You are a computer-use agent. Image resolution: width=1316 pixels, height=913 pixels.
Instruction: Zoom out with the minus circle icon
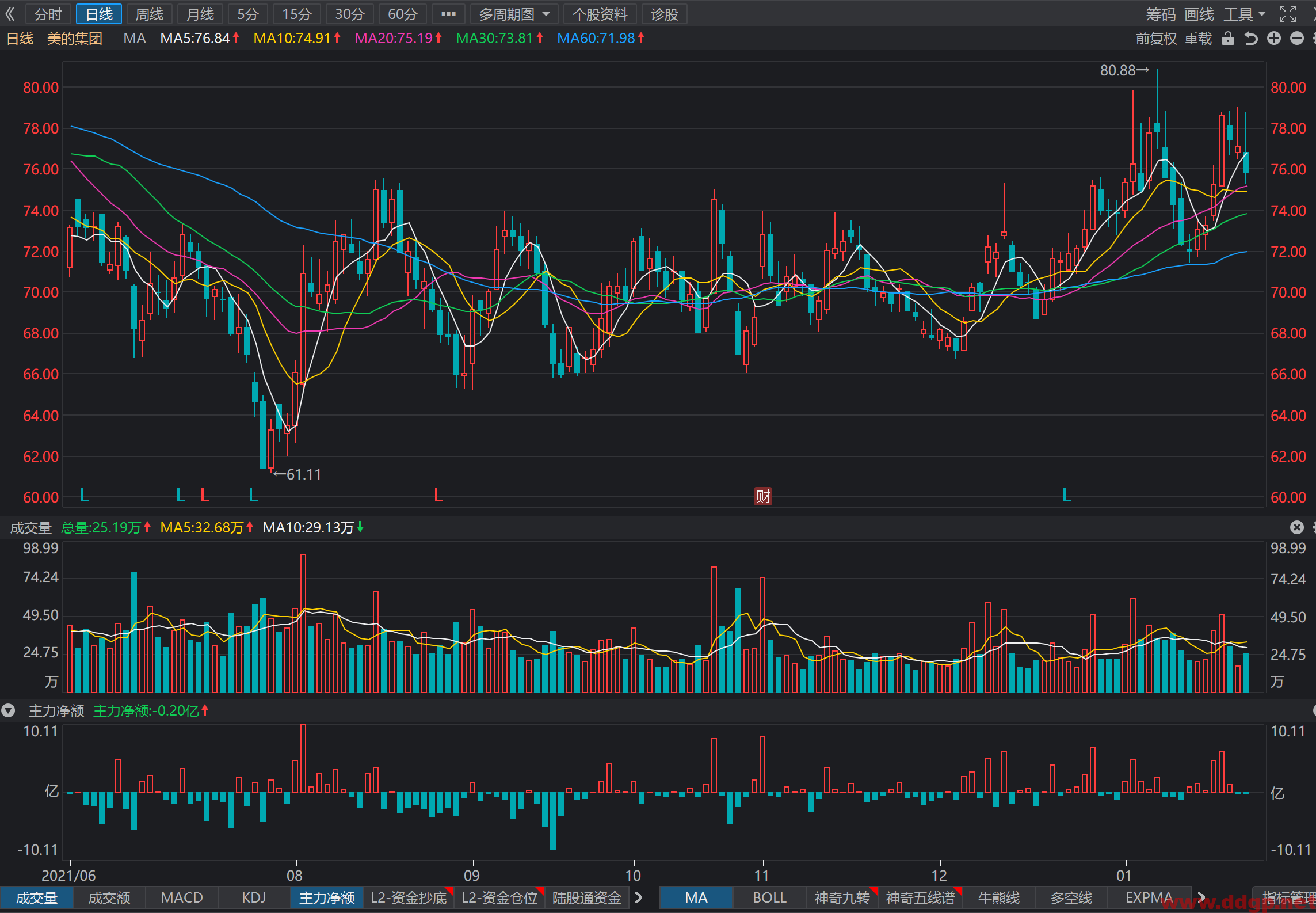tap(1297, 39)
